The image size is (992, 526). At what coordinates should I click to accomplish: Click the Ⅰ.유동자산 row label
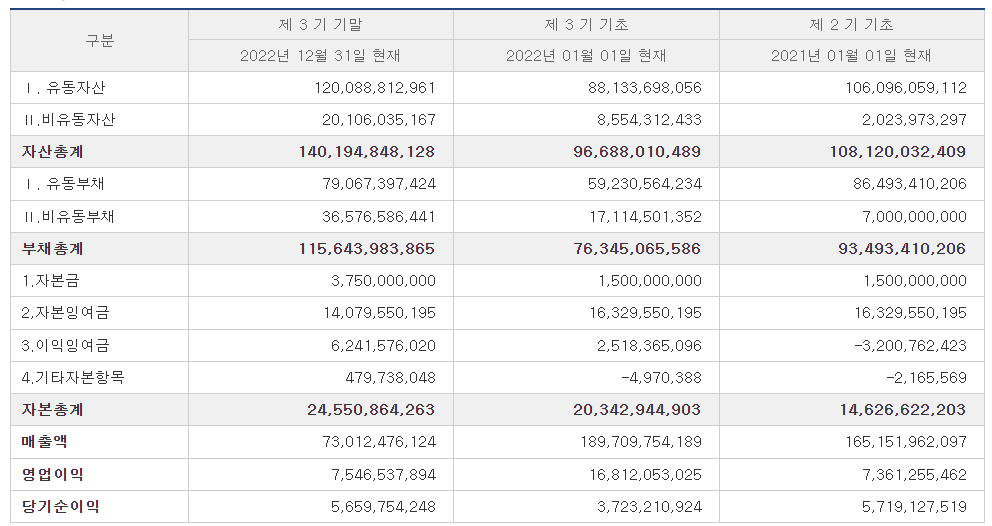(64, 88)
